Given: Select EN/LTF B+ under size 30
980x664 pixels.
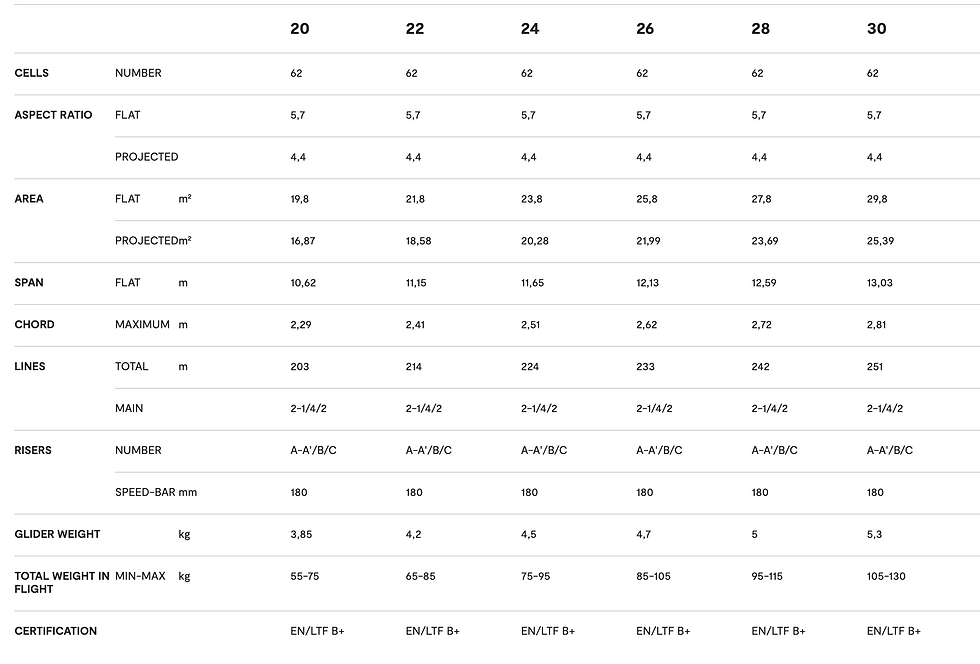Looking at the screenshot, I should 894,631.
